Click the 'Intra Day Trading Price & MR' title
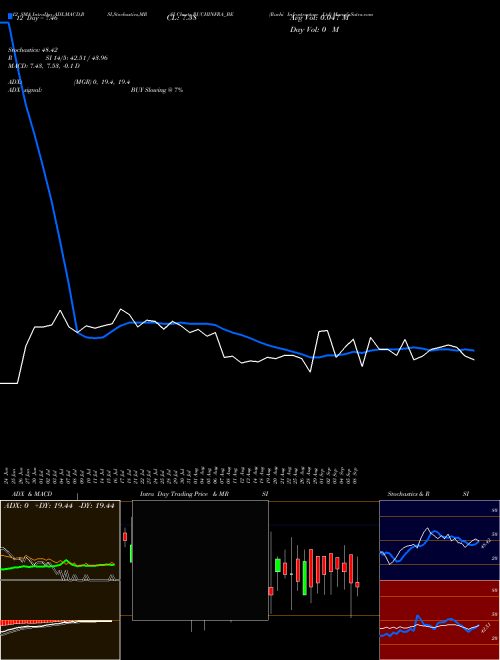 [185, 494]
